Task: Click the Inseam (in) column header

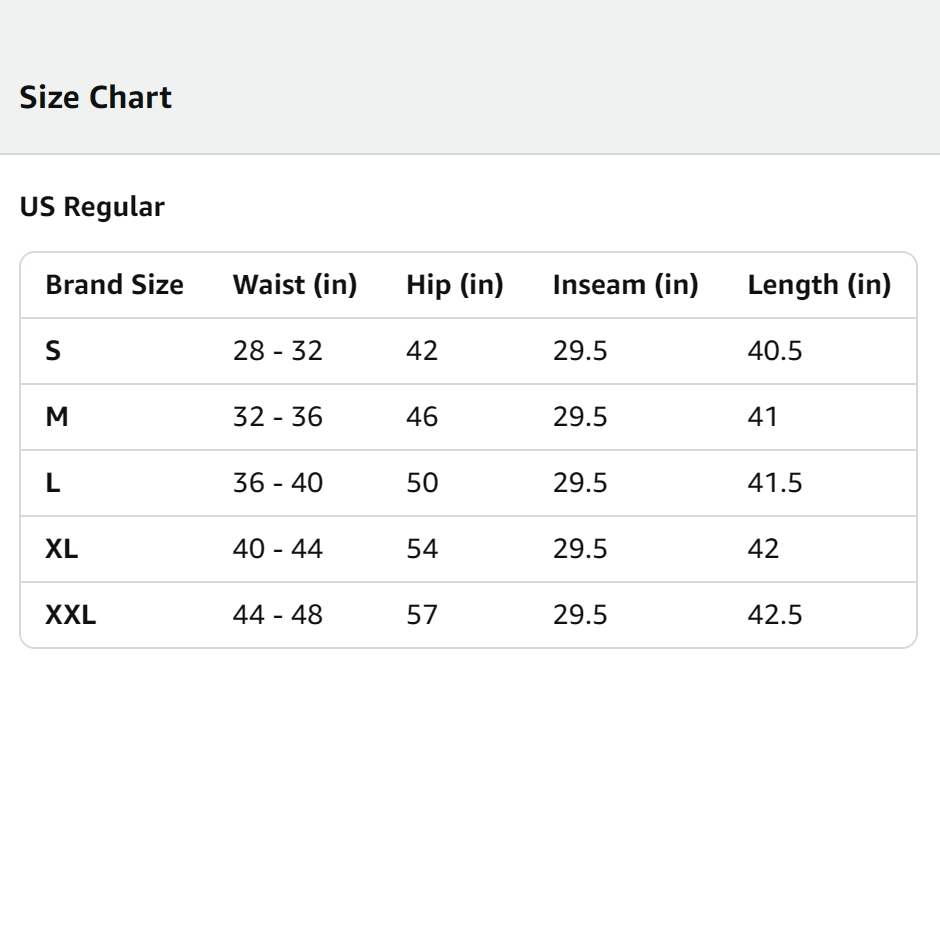Action: [625, 285]
